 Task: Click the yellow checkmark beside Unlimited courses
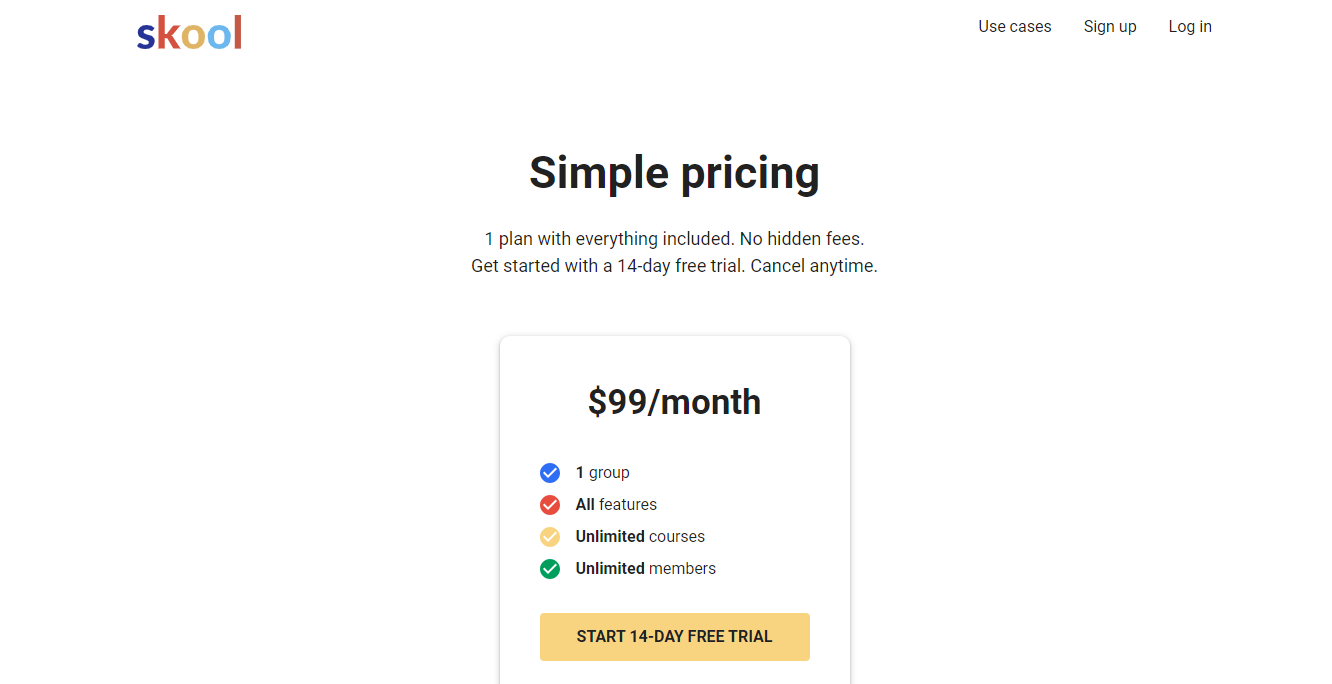click(x=550, y=537)
